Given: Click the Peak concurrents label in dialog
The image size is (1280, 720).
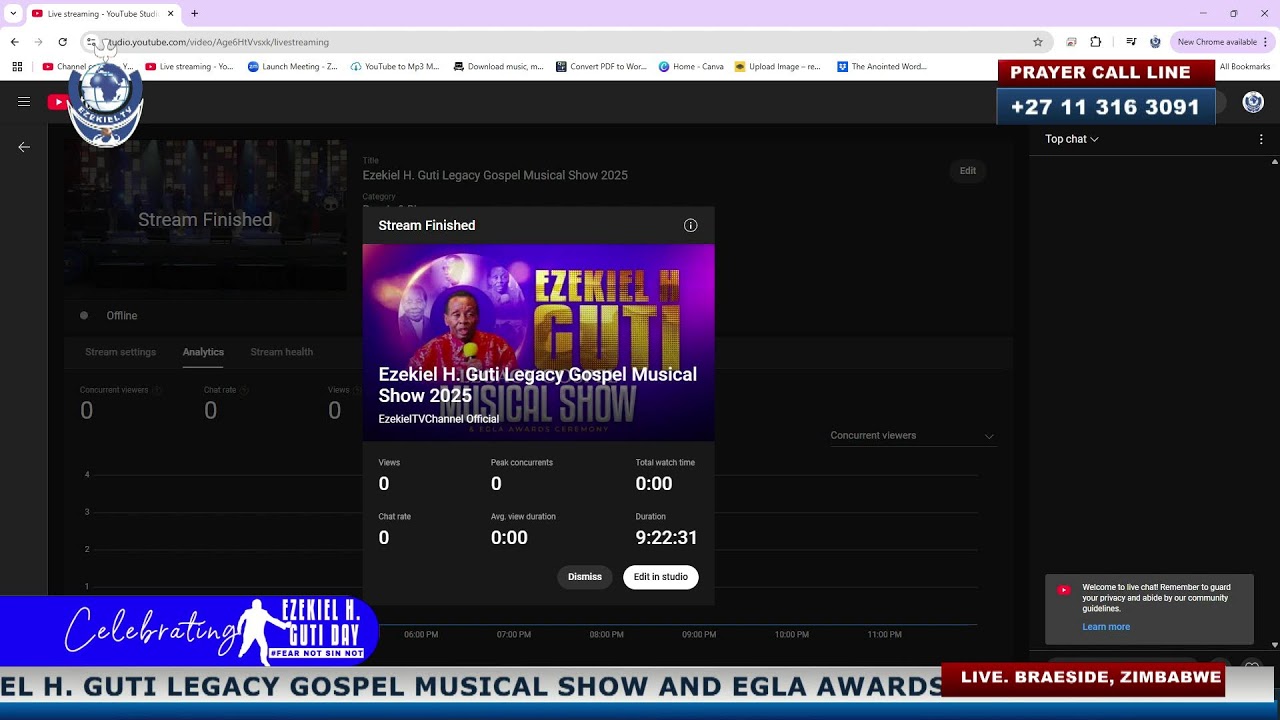Looking at the screenshot, I should click(522, 463).
